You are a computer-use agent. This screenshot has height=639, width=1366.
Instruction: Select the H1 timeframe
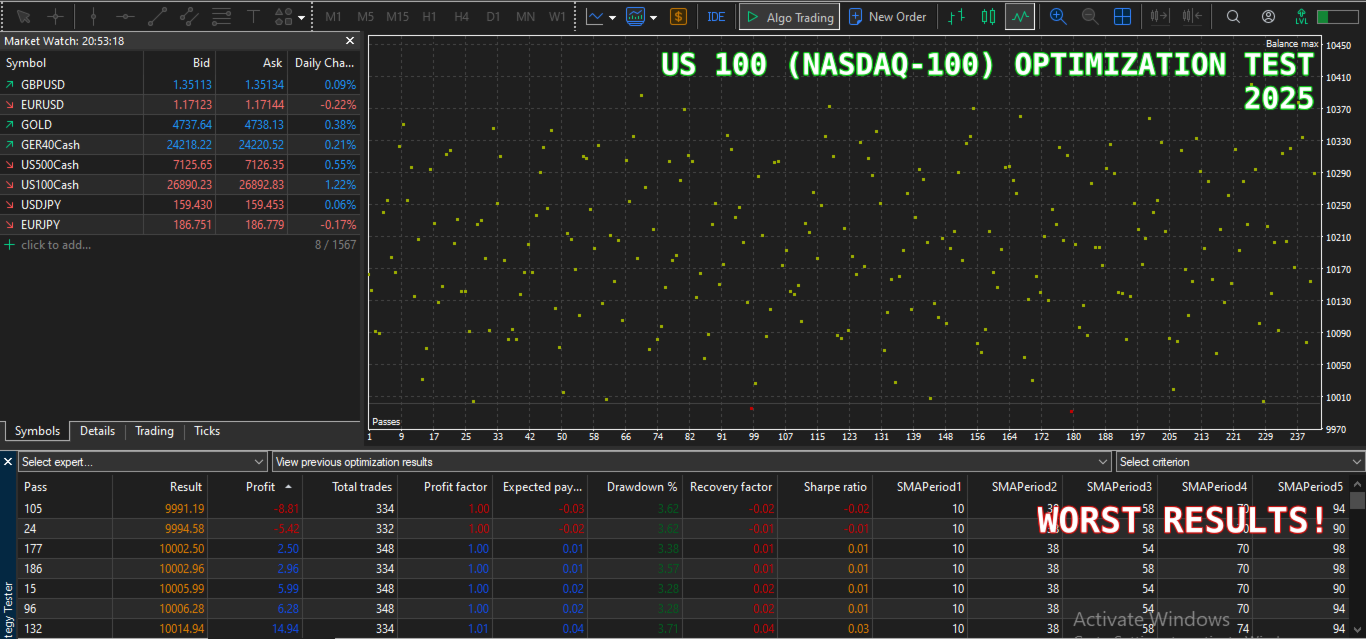[x=429, y=17]
